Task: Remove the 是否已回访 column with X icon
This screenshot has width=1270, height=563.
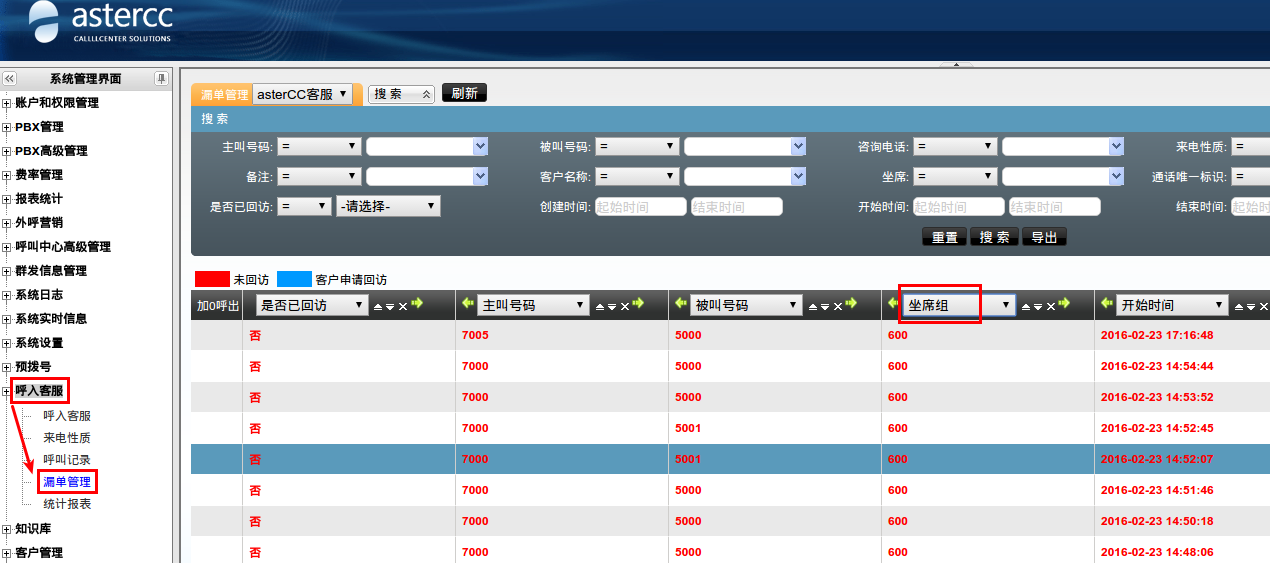Action: click(x=403, y=306)
